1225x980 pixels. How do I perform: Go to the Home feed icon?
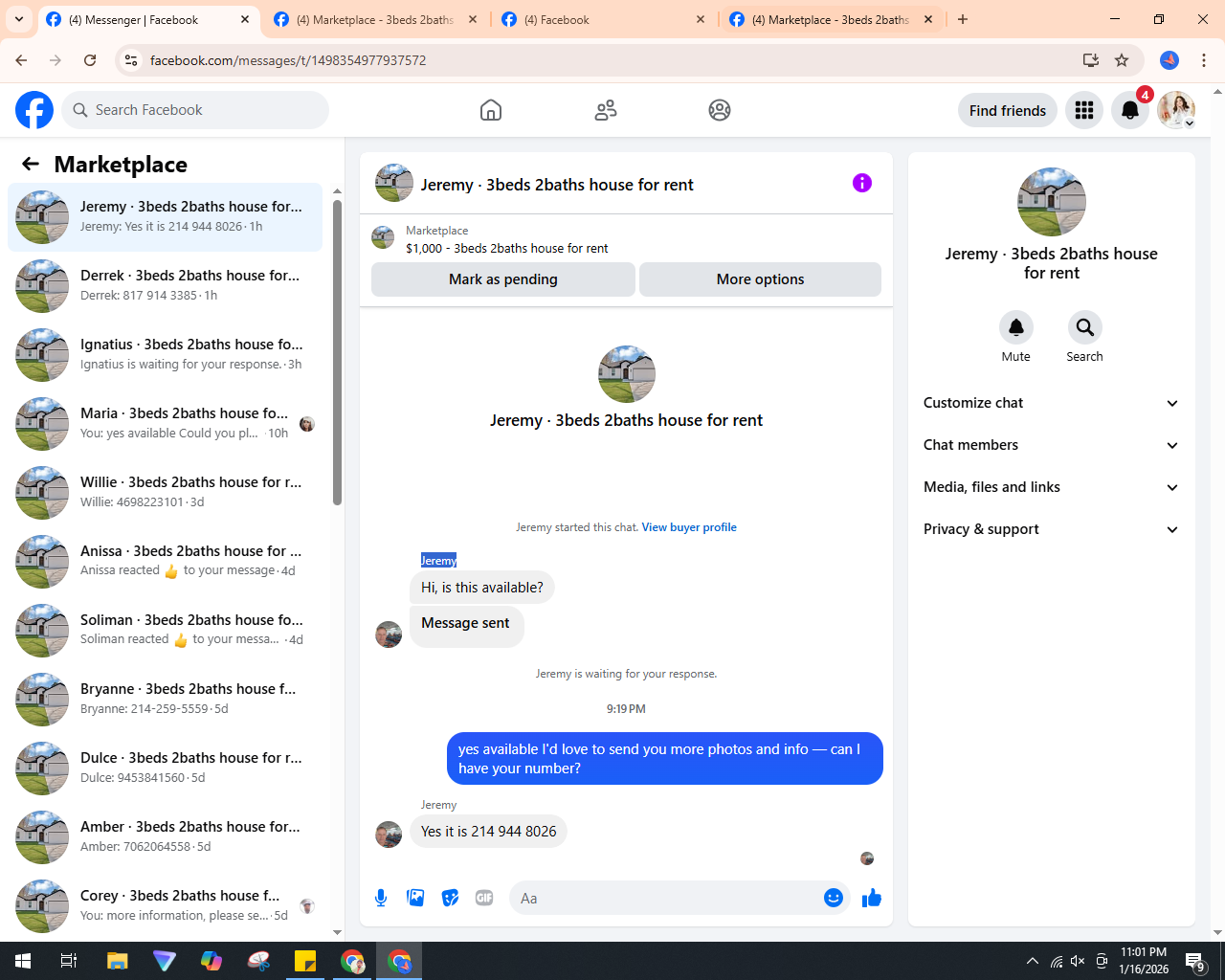click(x=491, y=110)
